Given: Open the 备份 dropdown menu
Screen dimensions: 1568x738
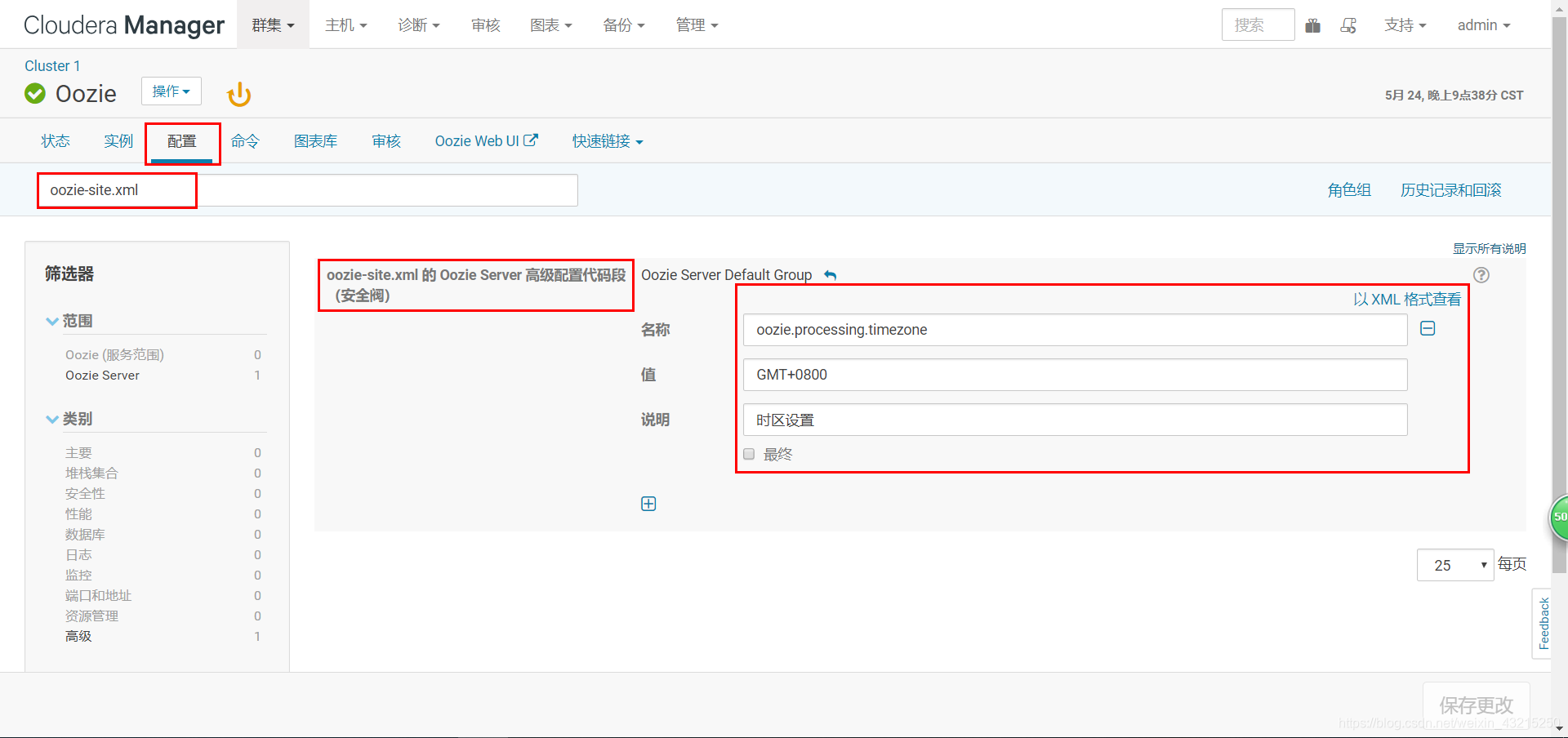Looking at the screenshot, I should click(624, 25).
